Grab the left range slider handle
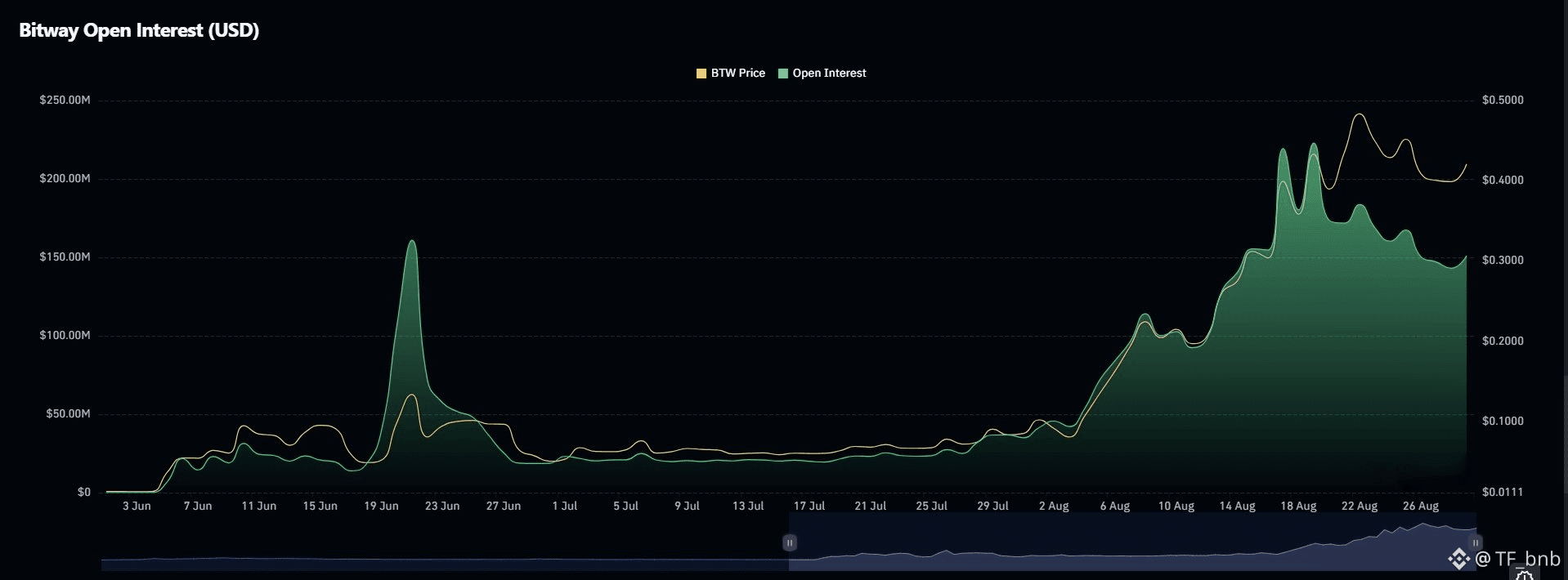 790,542
